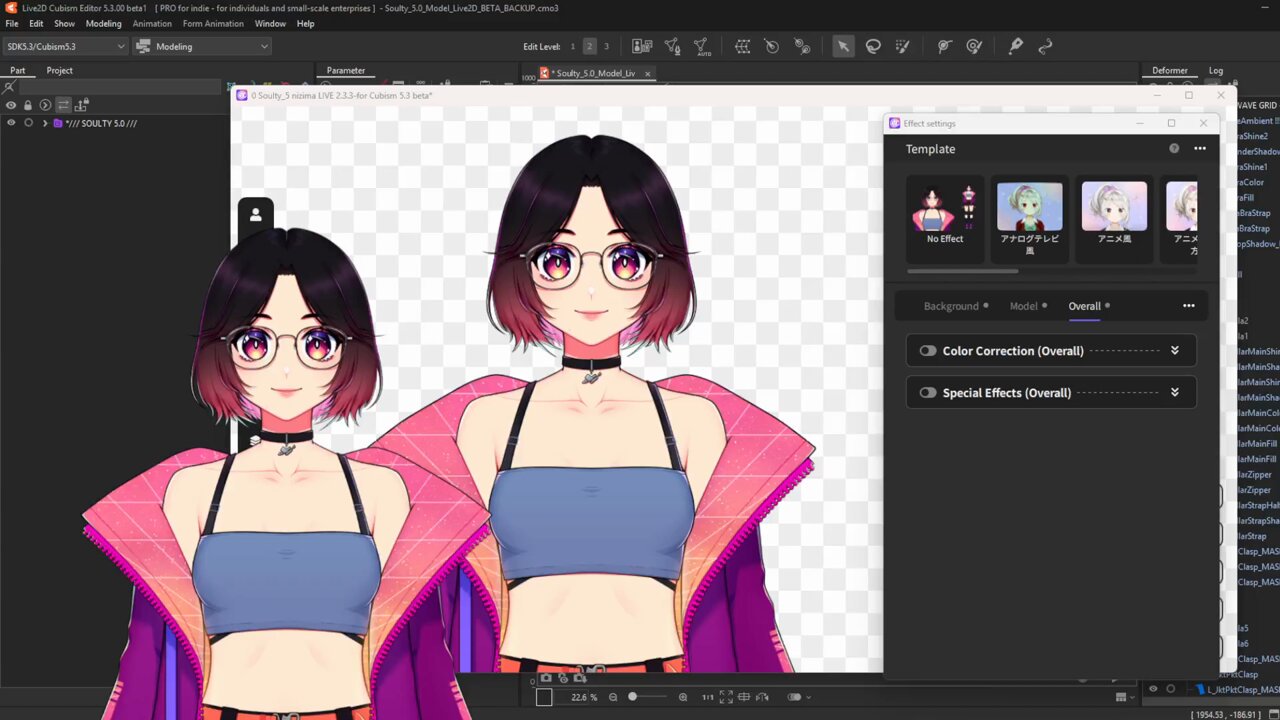The image size is (1280, 720).
Task: Click zoom in magnifier in canvas bar
Action: (683, 697)
